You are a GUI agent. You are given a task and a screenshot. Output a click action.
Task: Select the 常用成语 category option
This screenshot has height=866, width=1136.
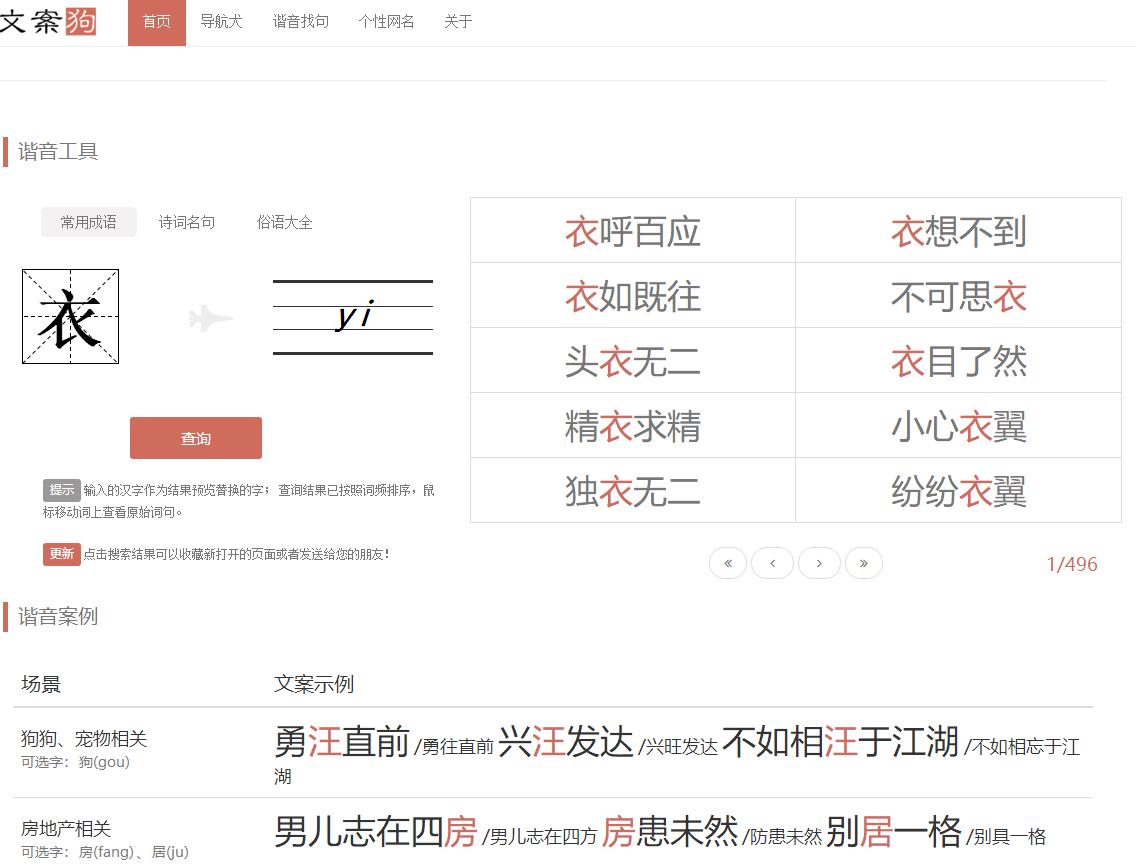(x=88, y=222)
